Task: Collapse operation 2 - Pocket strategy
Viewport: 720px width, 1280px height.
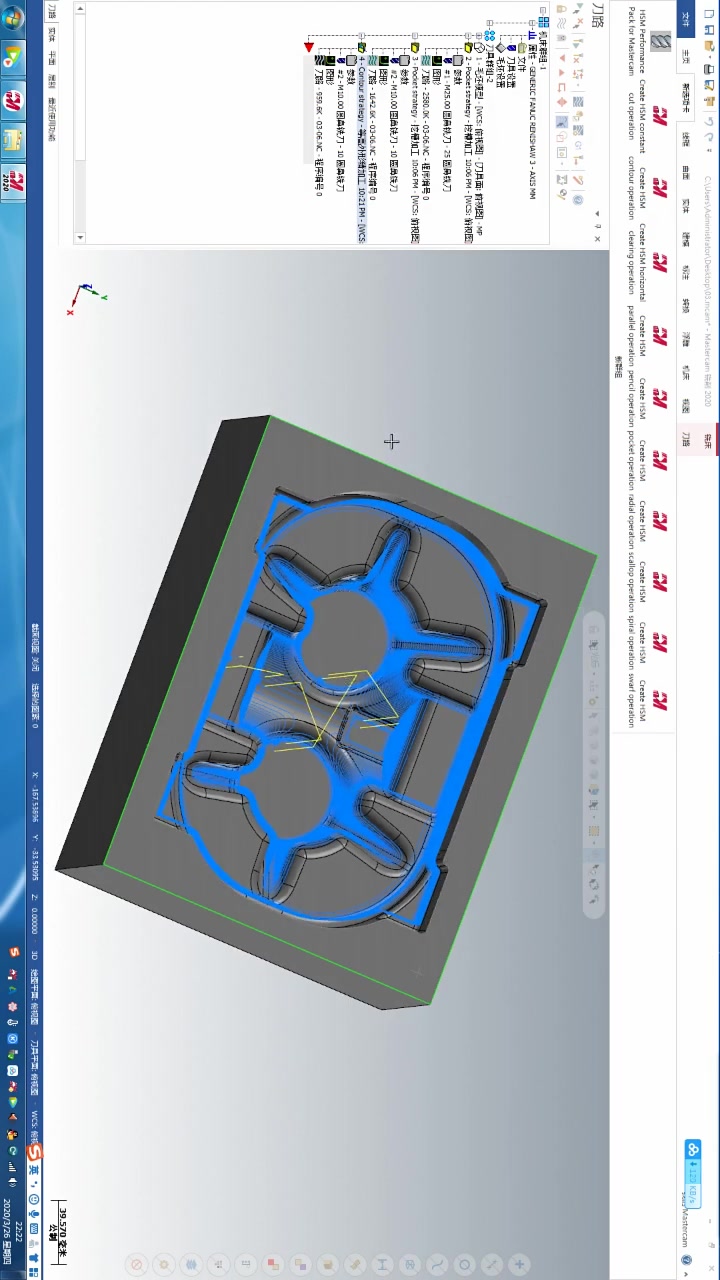Action: click(x=467, y=35)
